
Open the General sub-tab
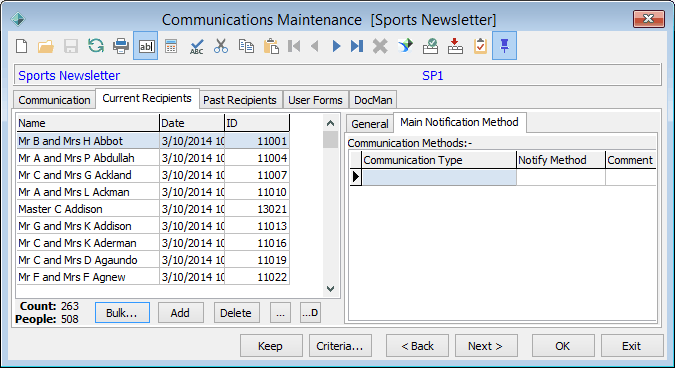click(x=370, y=124)
